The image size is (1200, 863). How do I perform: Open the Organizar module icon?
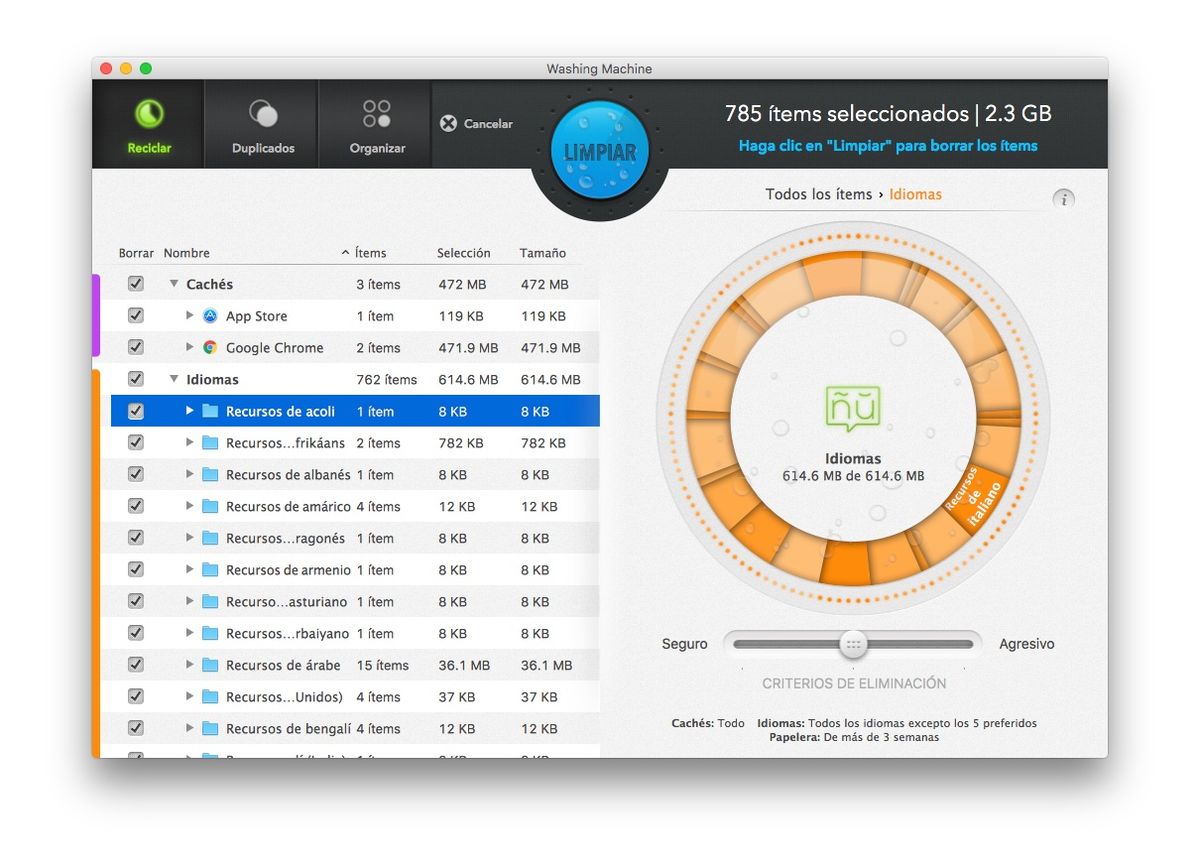tap(374, 113)
